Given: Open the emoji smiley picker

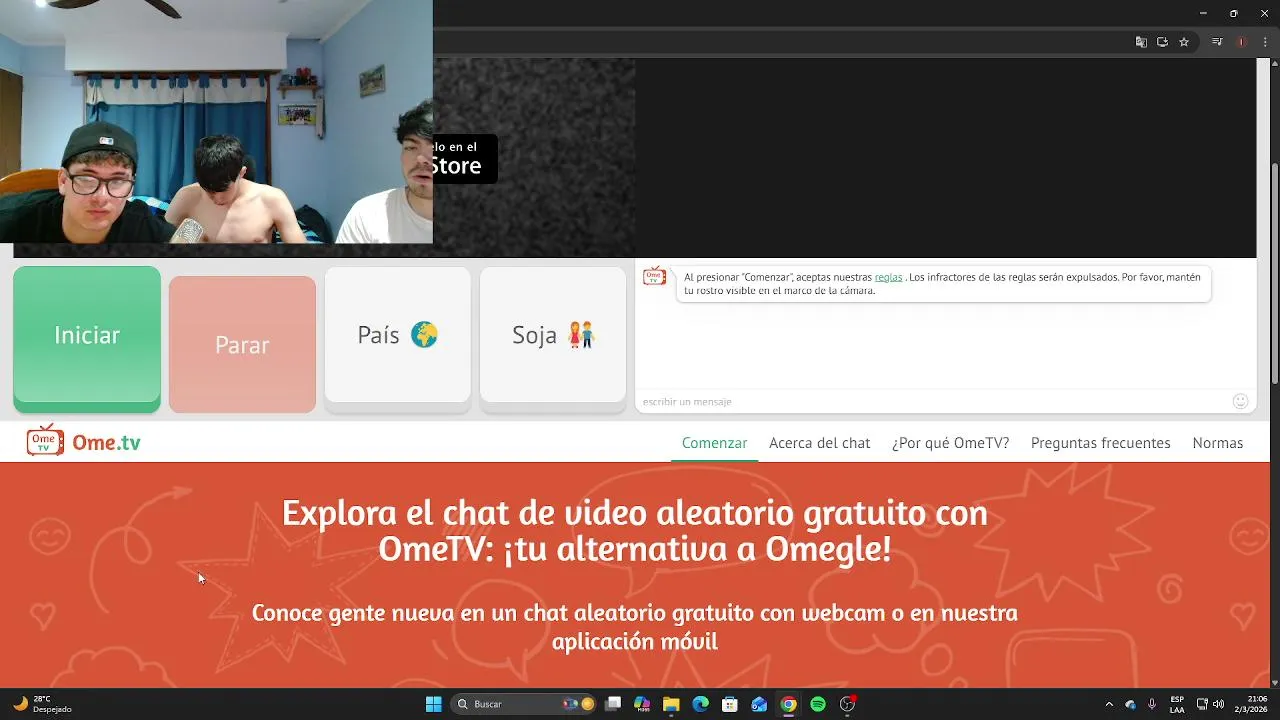Looking at the screenshot, I should coord(1240,401).
